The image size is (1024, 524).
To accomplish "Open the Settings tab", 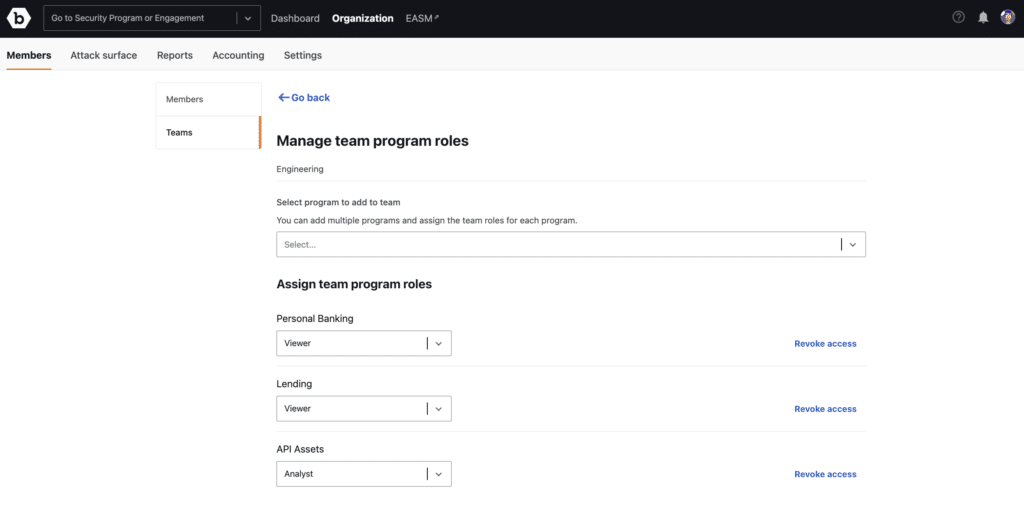I will [x=303, y=55].
